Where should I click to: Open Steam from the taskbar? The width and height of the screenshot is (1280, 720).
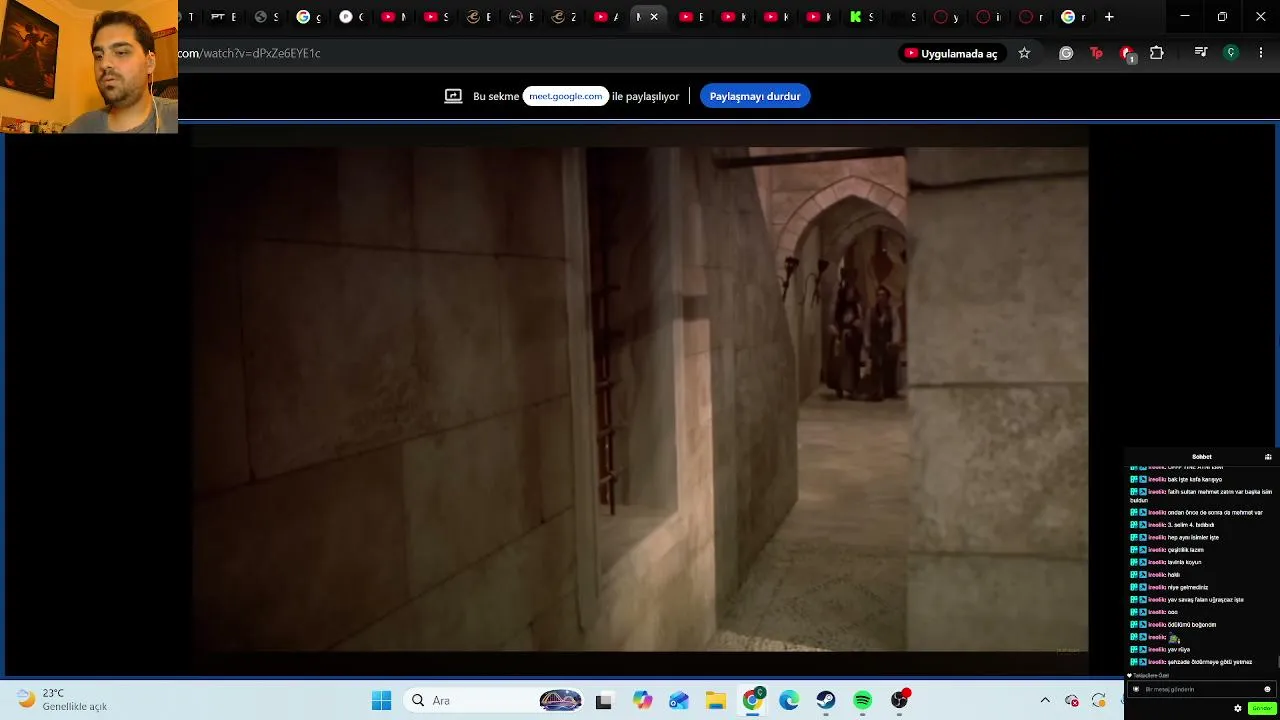[826, 701]
